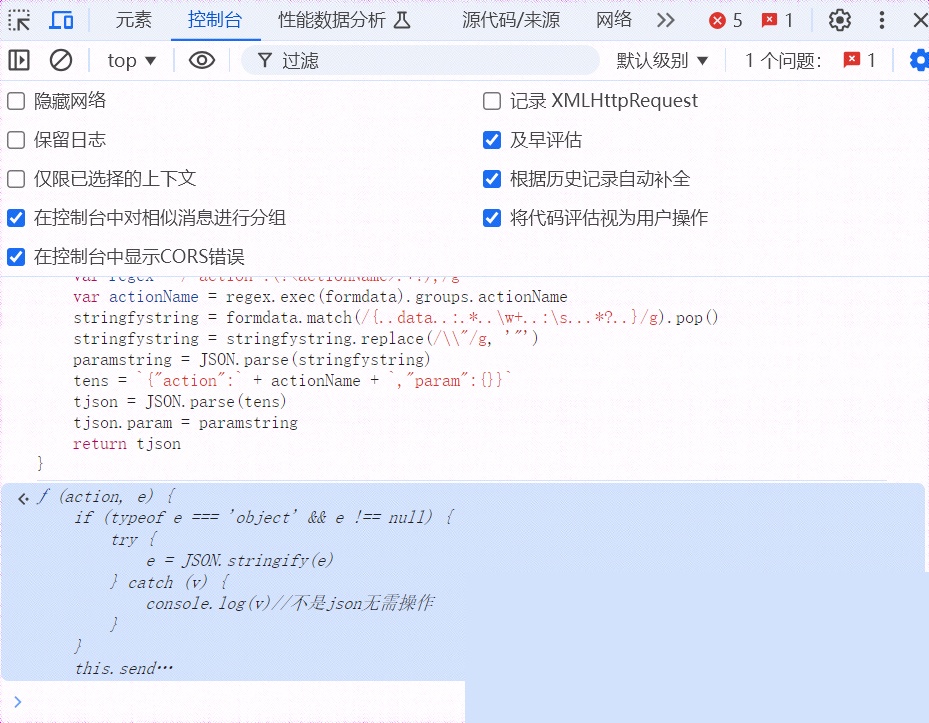This screenshot has height=723, width=929.
Task: Click the issues flag counter in top bar
Action: (x=777, y=21)
